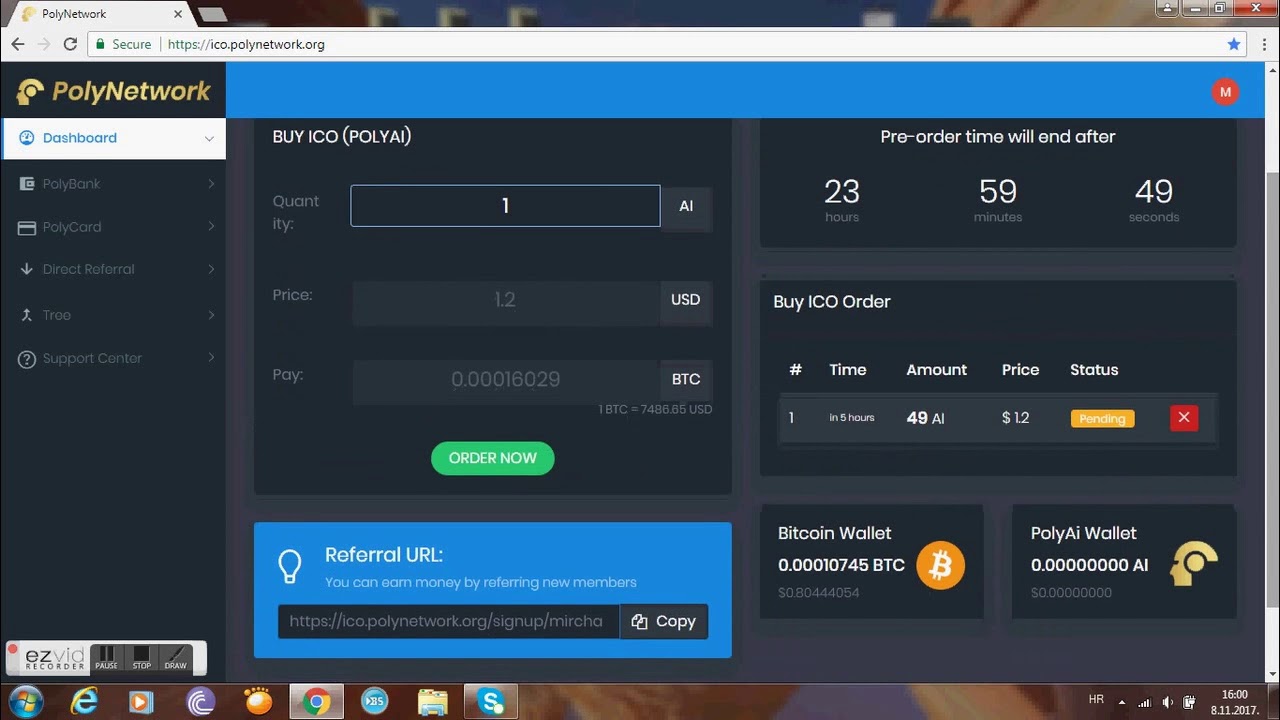The height and width of the screenshot is (720, 1280).
Task: Click the '1 BTC = 7486.85 USD' rate text
Action: [655, 409]
